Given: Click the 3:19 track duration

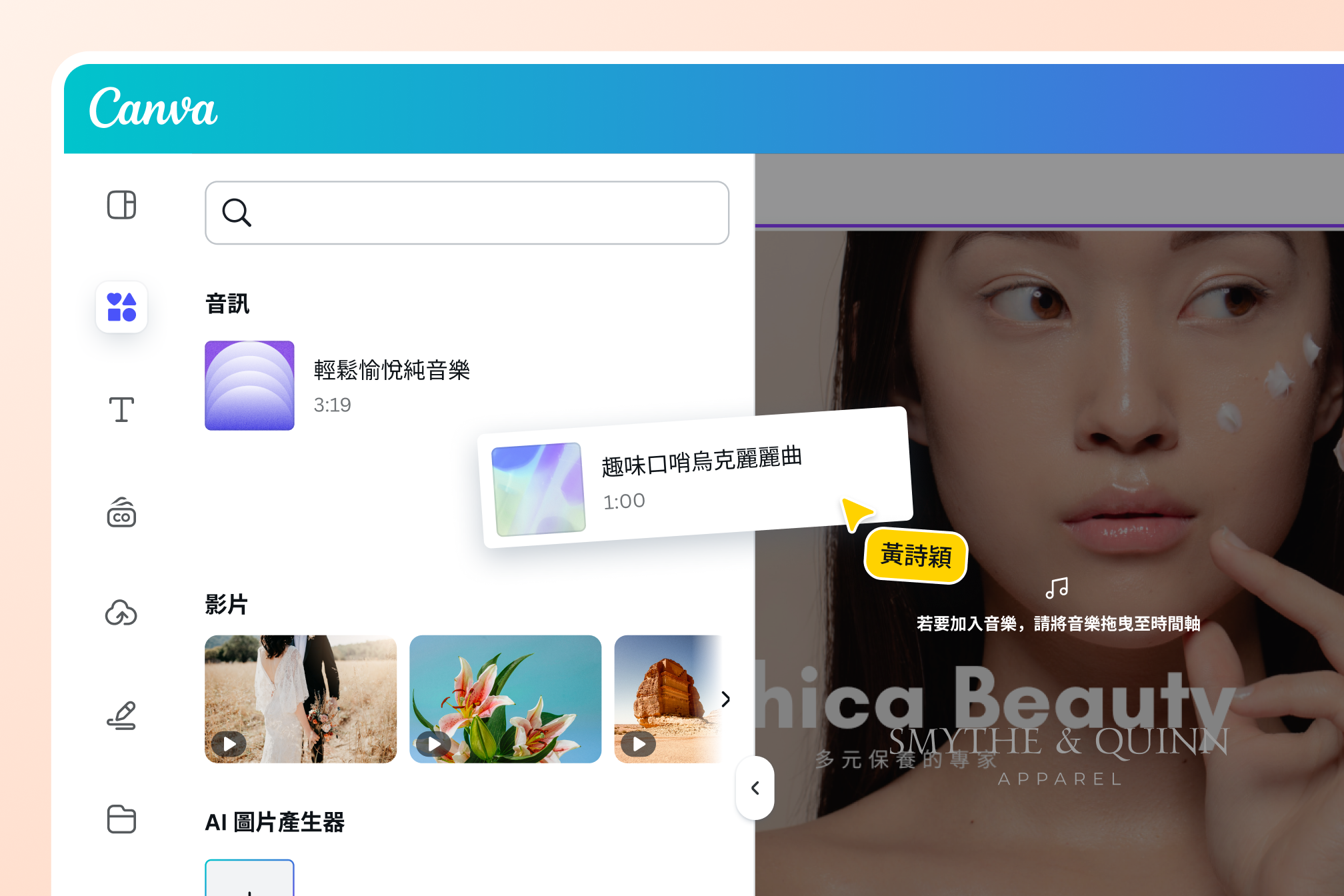Looking at the screenshot, I should 332,405.
